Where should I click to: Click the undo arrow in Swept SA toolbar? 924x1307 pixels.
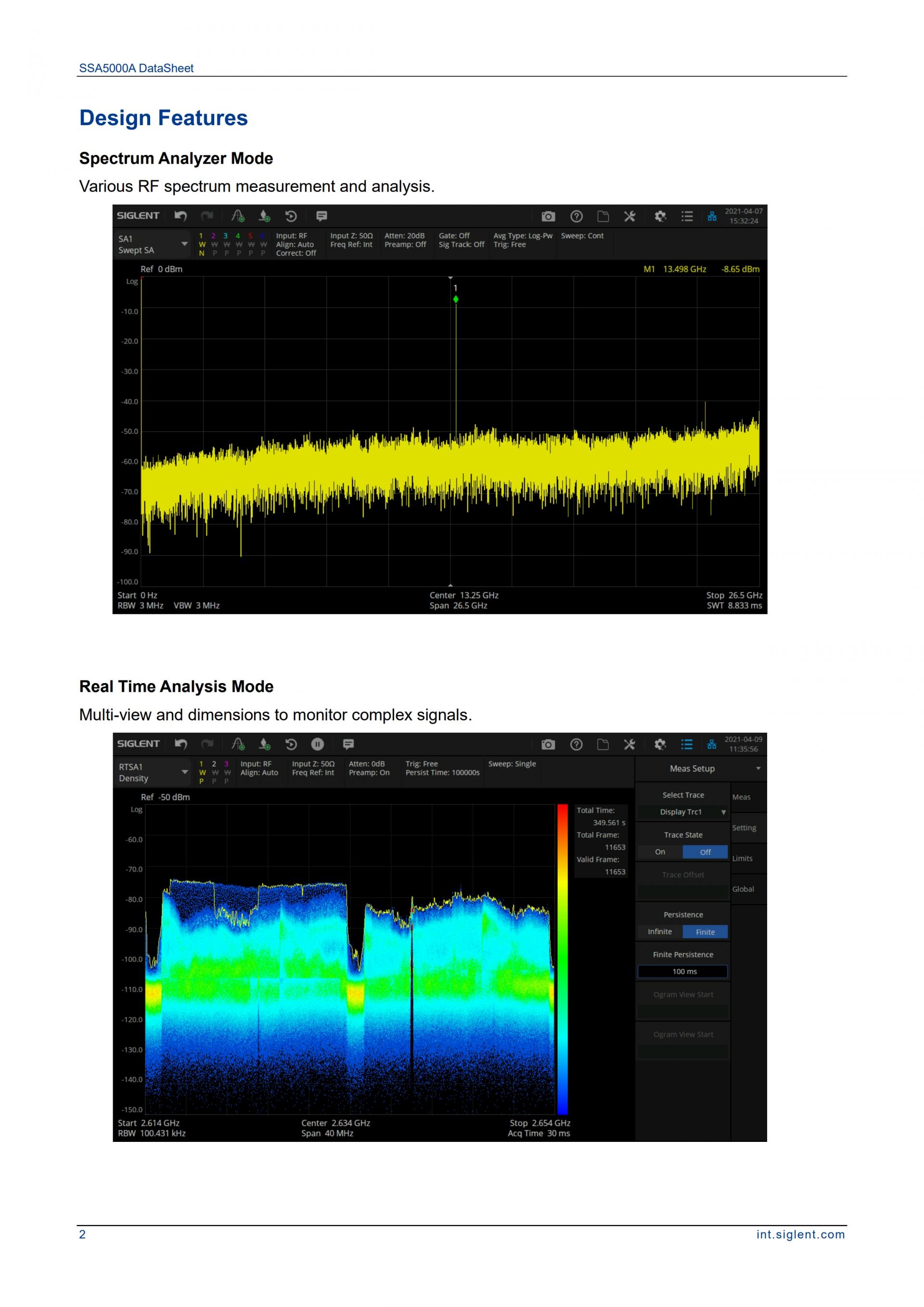(x=180, y=216)
